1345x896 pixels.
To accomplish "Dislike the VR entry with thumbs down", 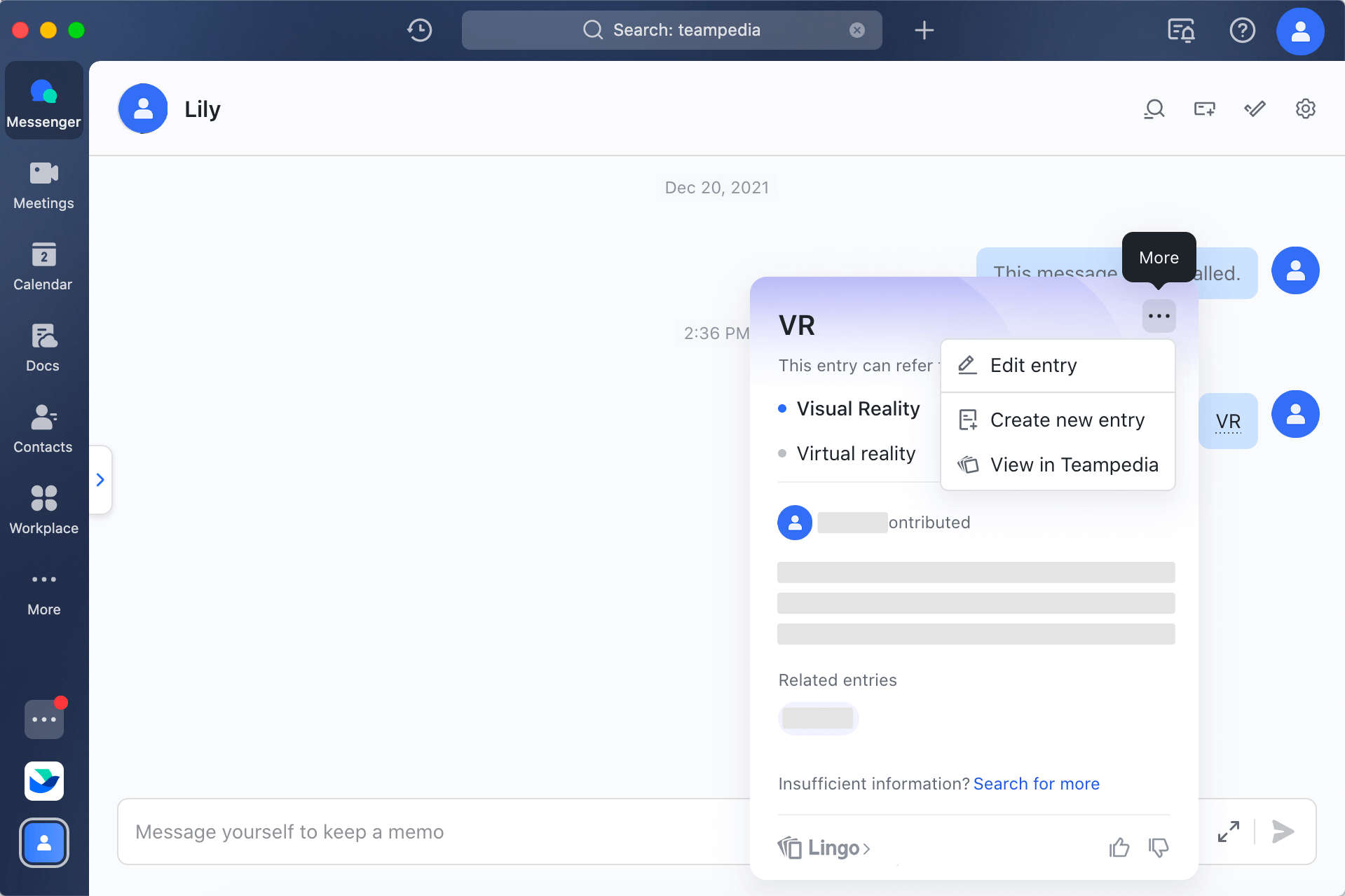I will 1159,848.
